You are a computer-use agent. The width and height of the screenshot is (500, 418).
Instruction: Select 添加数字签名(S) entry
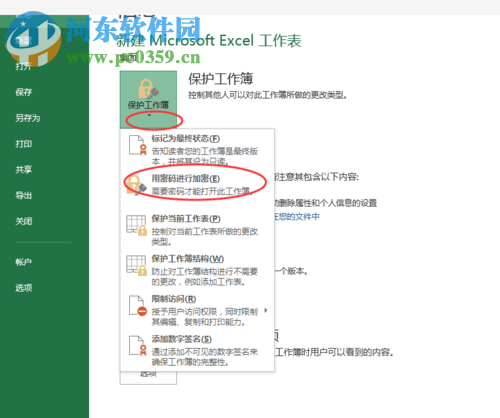click(x=197, y=350)
